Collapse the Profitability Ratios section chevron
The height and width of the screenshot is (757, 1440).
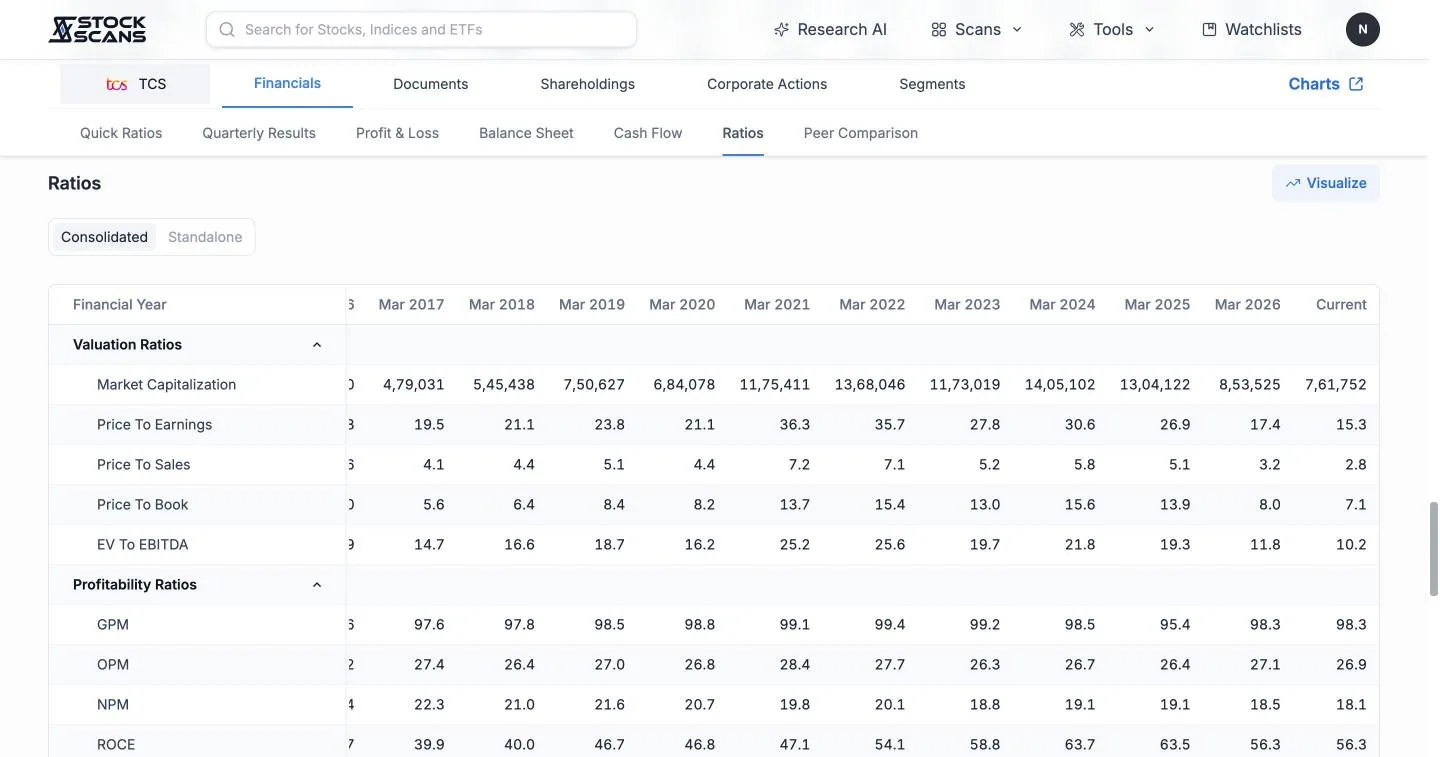317,585
